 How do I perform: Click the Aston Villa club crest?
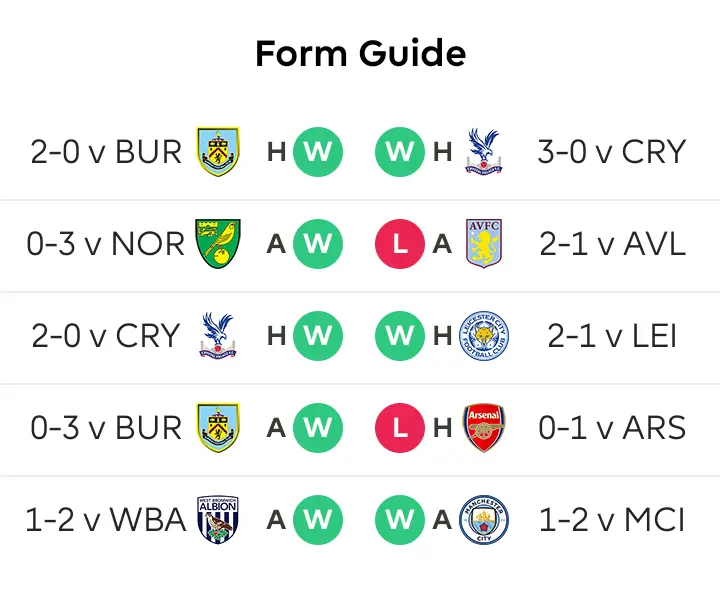pos(484,244)
